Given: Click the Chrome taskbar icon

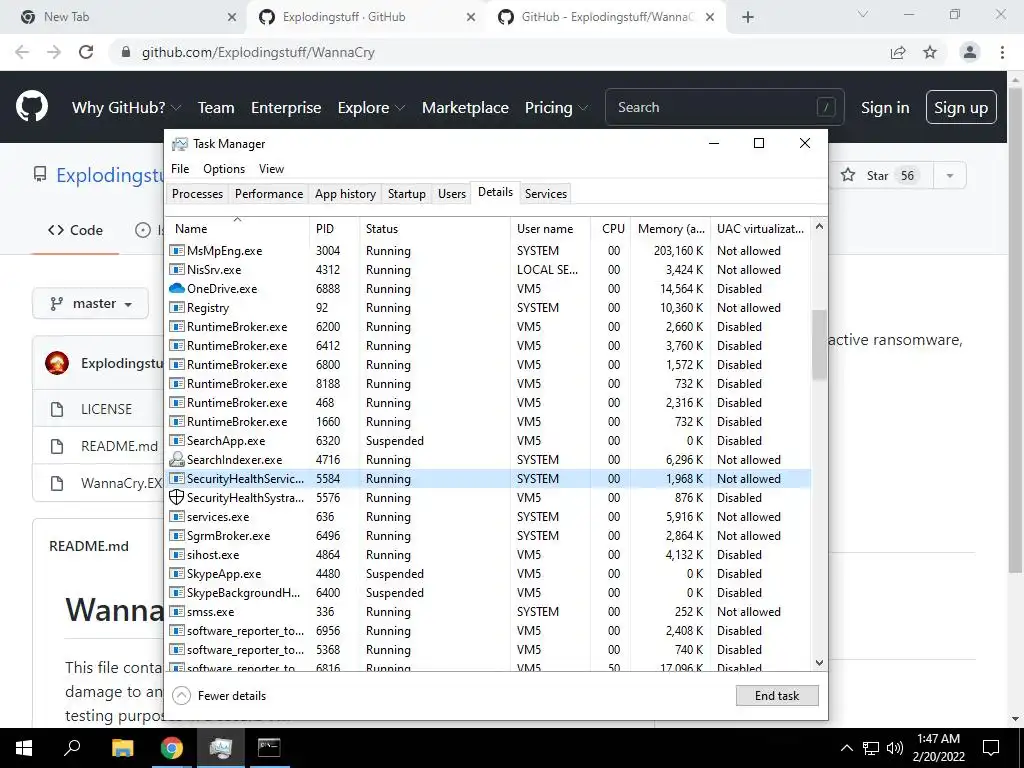Looking at the screenshot, I should coord(172,748).
